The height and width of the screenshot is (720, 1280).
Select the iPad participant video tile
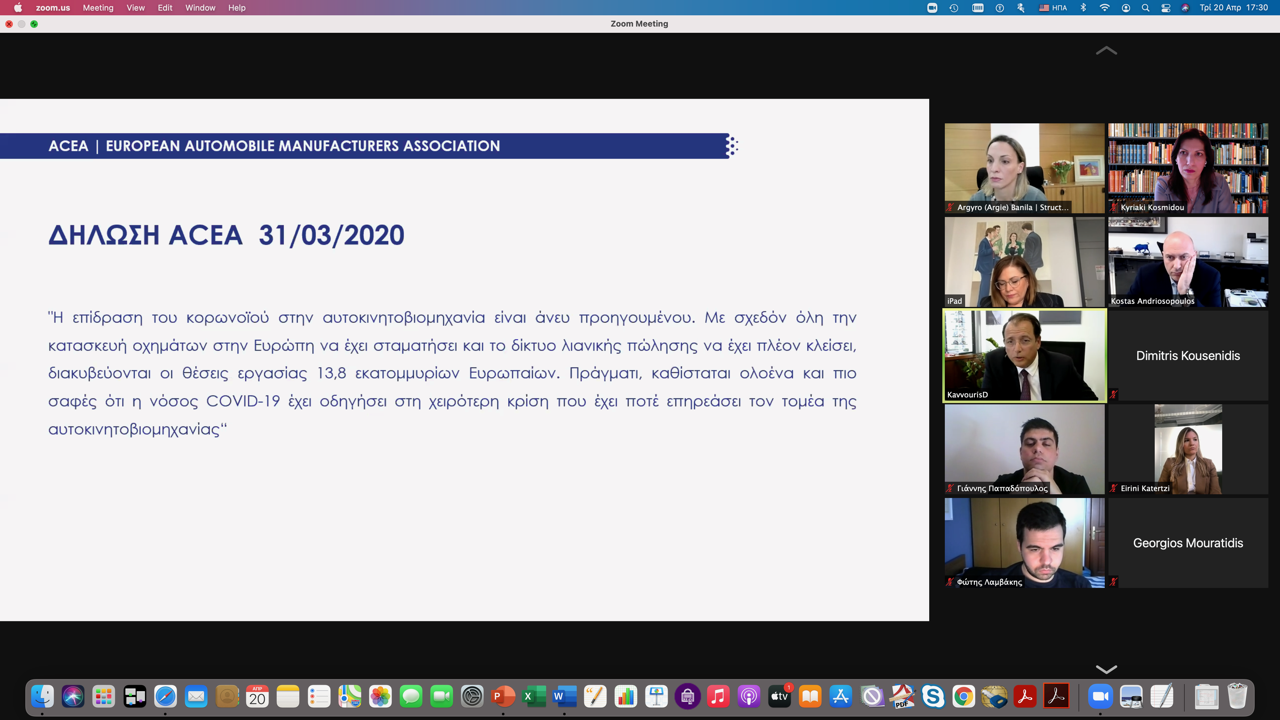[1024, 262]
